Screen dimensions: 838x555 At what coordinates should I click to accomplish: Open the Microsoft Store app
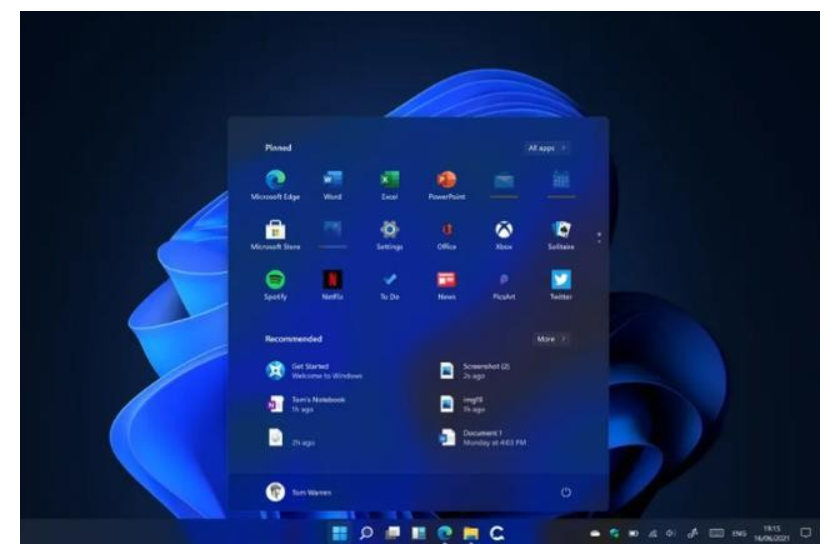pyautogui.click(x=275, y=235)
